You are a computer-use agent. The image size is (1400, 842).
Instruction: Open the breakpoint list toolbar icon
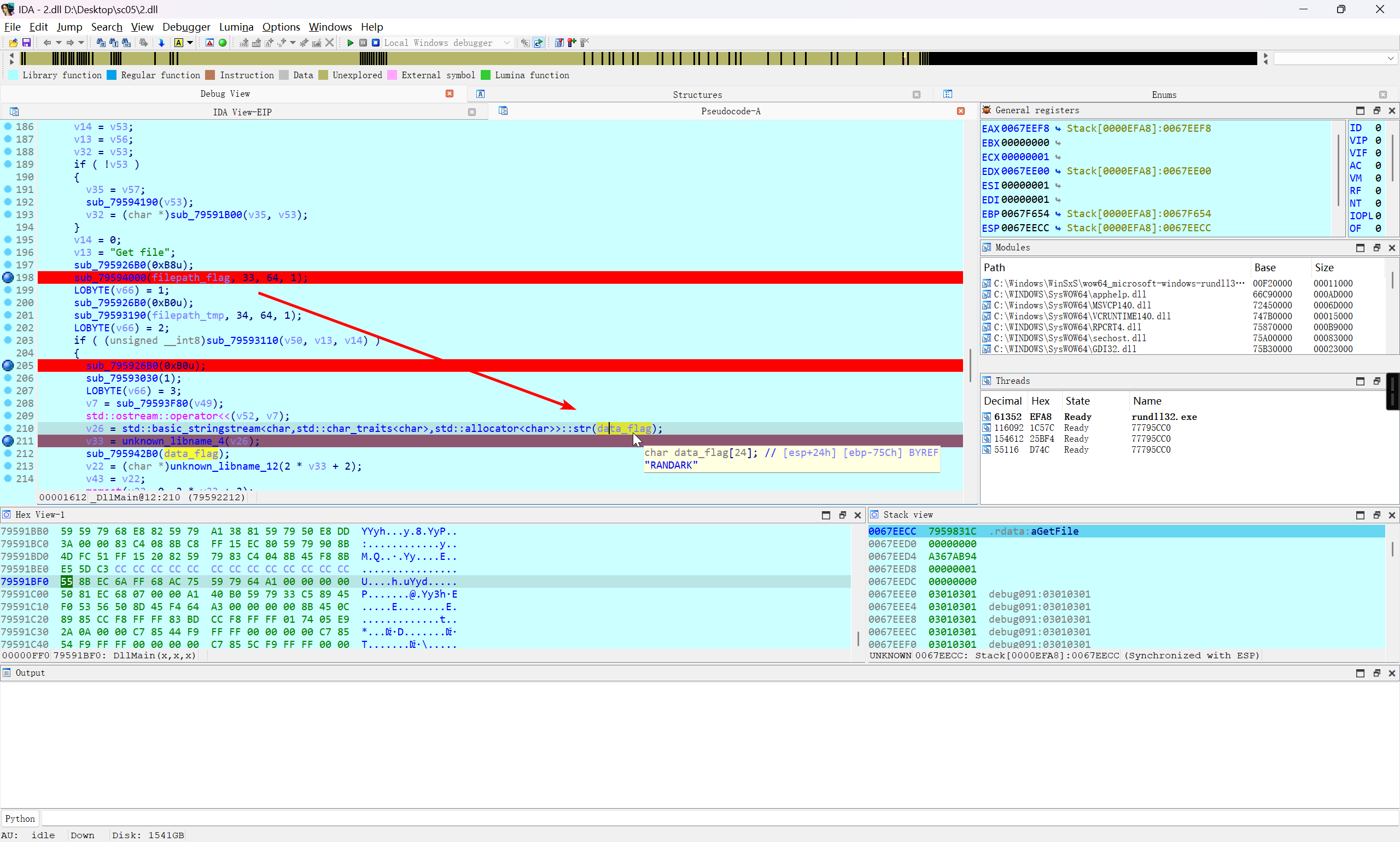pos(559,43)
